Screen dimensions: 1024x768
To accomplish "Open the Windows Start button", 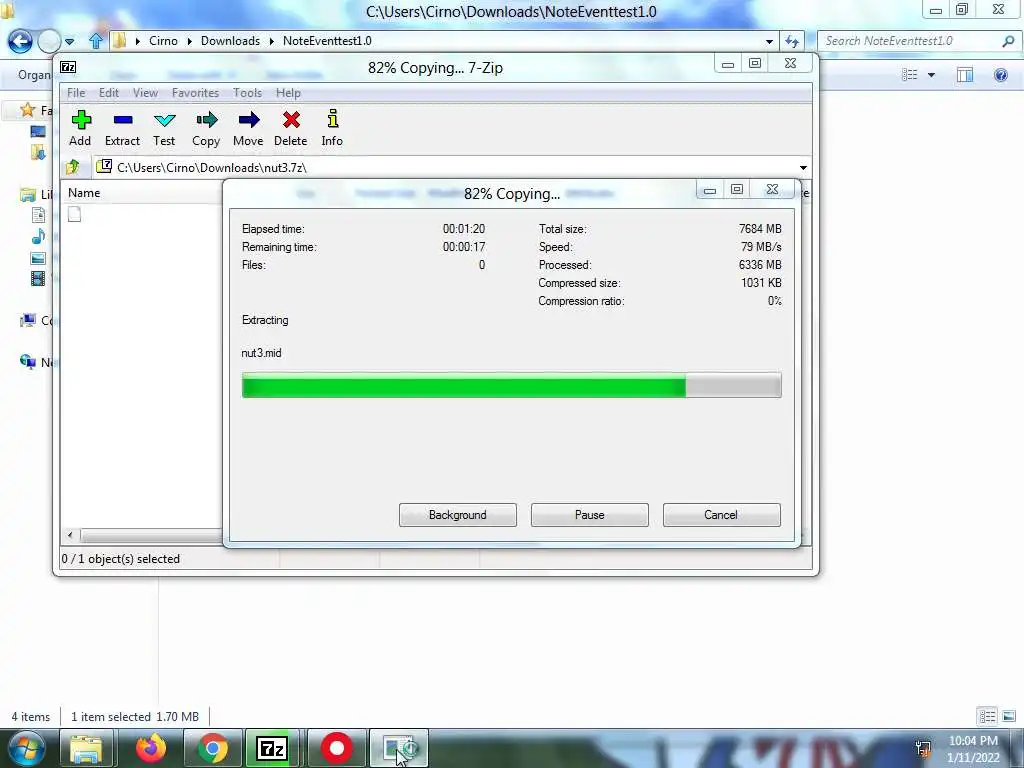I will tap(26, 748).
